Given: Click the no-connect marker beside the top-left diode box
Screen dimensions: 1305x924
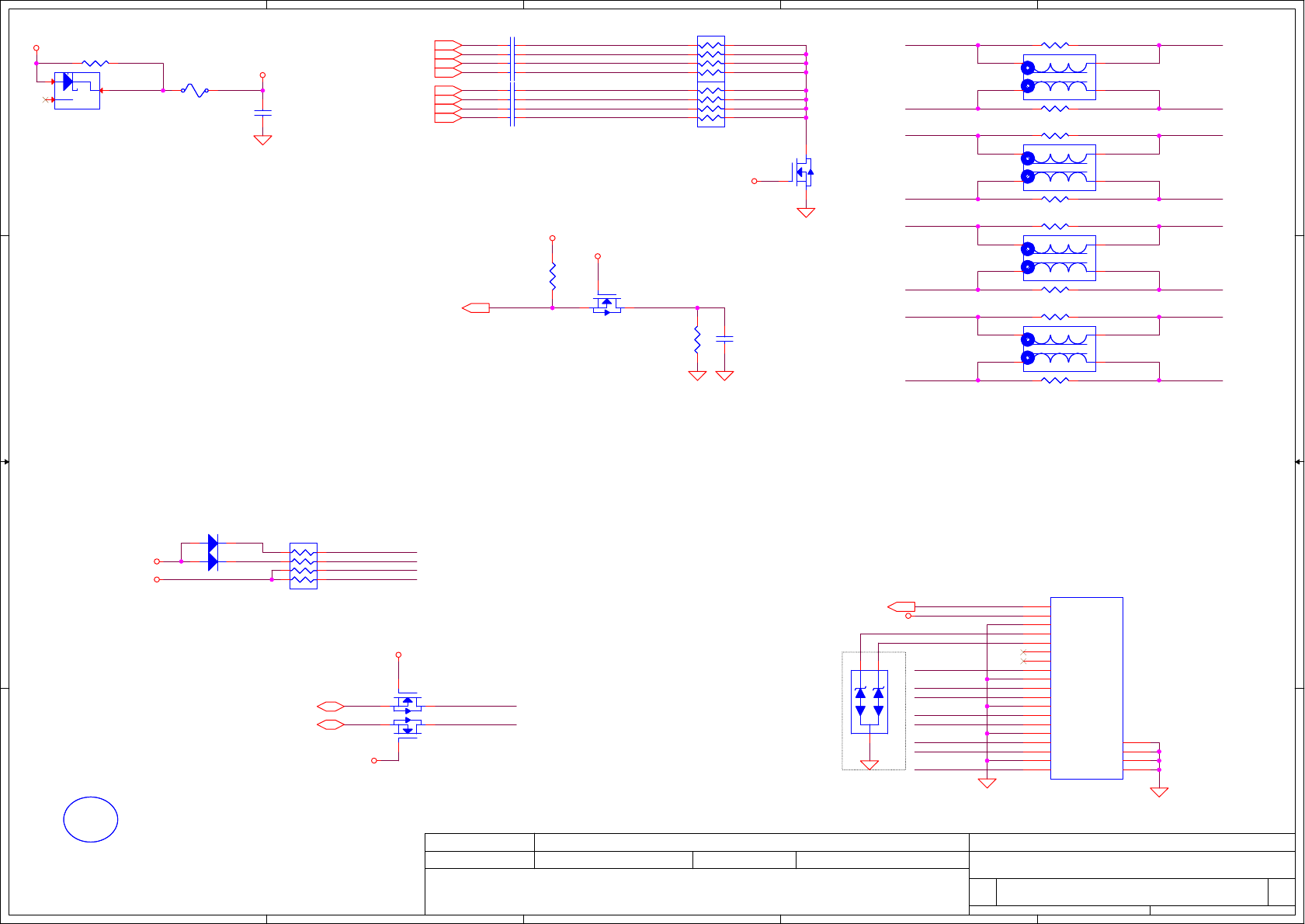Looking at the screenshot, I should tap(45, 99).
